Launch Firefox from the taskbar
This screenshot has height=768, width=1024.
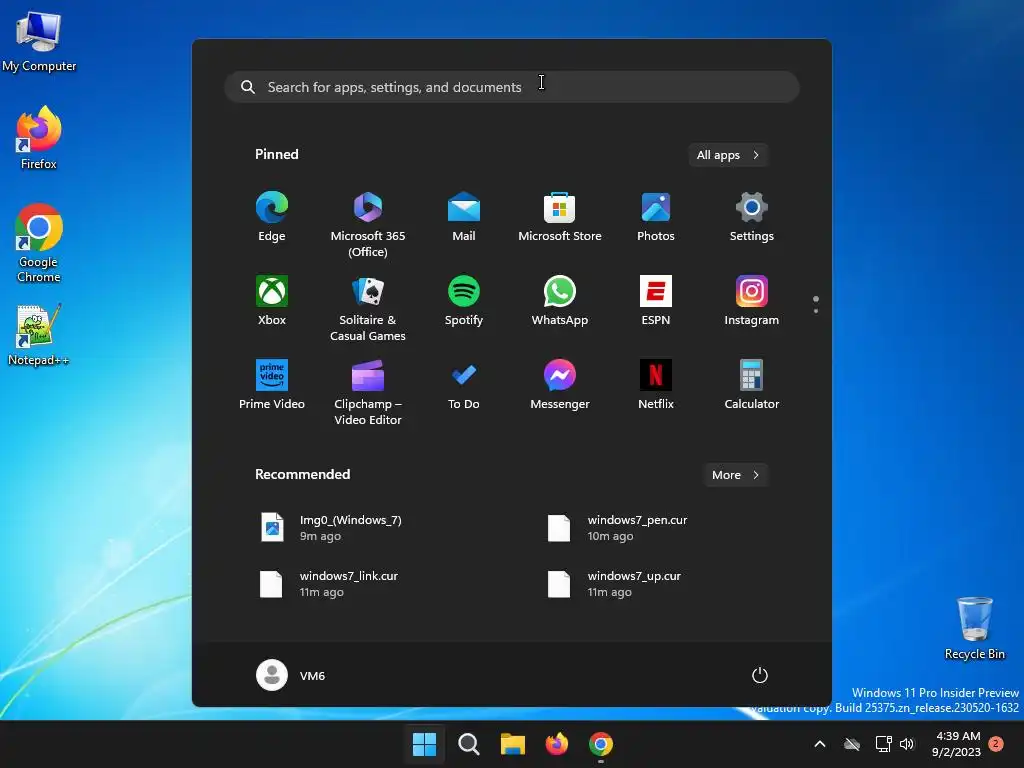557,744
